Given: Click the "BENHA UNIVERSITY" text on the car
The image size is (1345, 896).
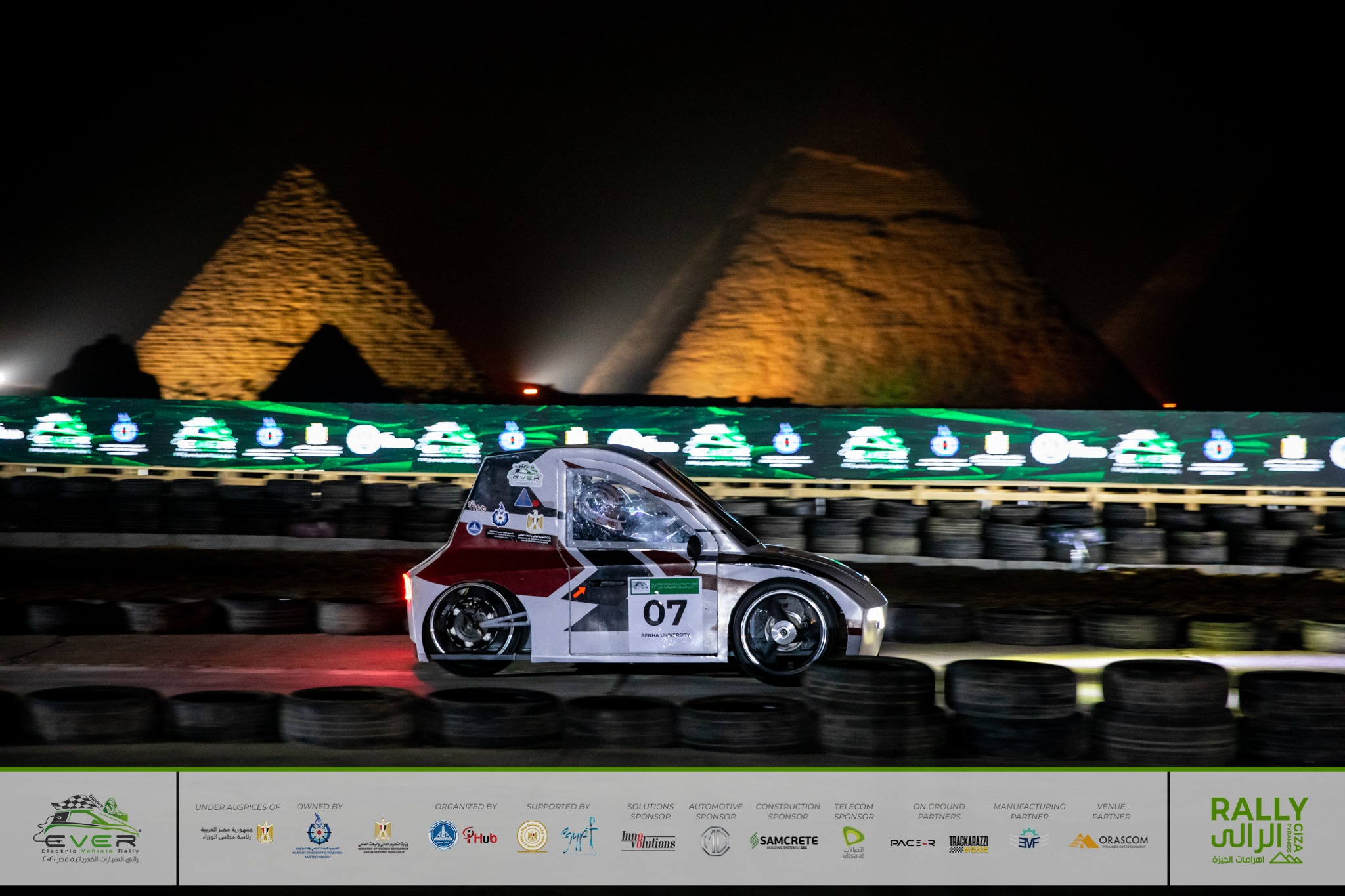Looking at the screenshot, I should point(665,635).
